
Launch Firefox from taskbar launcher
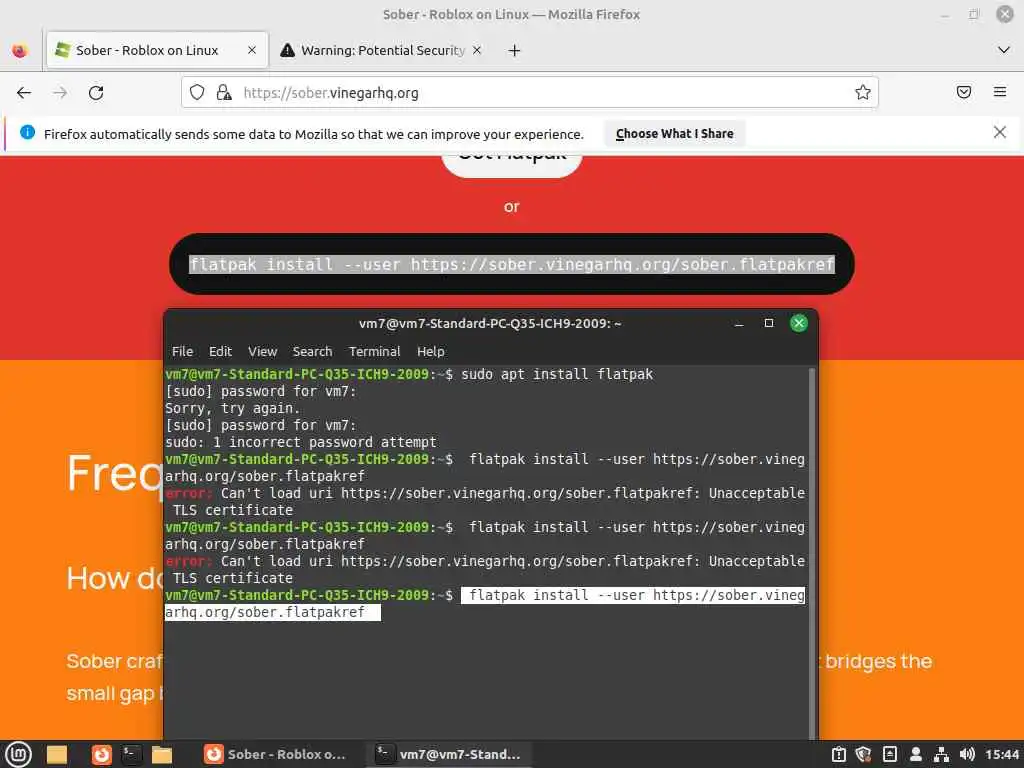[x=101, y=754]
